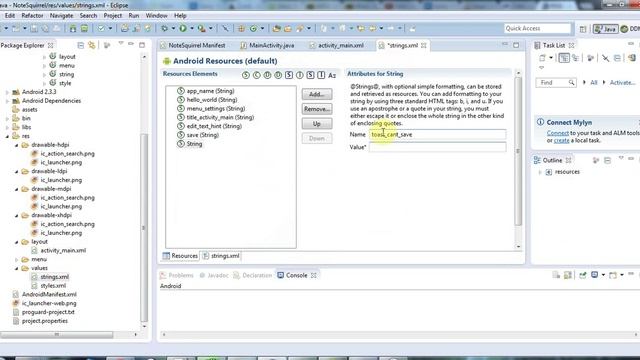Toggle the first green S string filter icon
Image resolution: width=640 pixels, height=360 pixels.
pyautogui.click(x=246, y=75)
